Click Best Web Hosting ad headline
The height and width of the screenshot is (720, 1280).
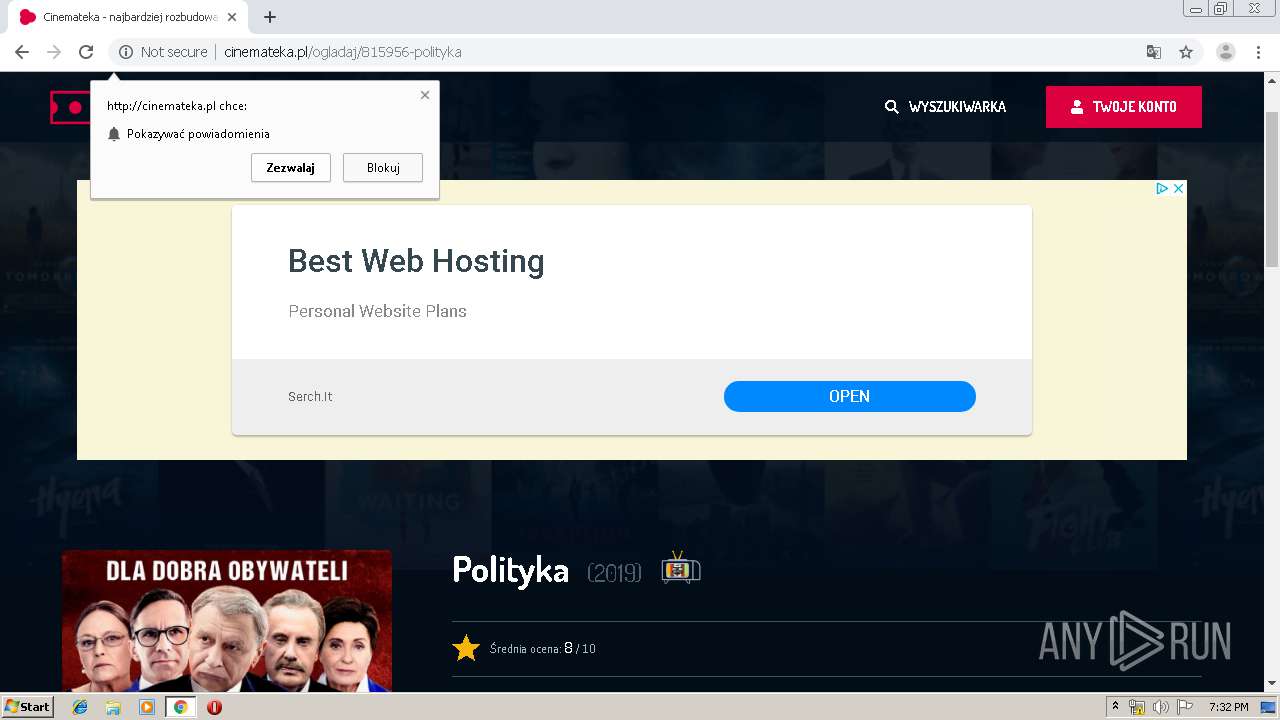[x=416, y=261]
